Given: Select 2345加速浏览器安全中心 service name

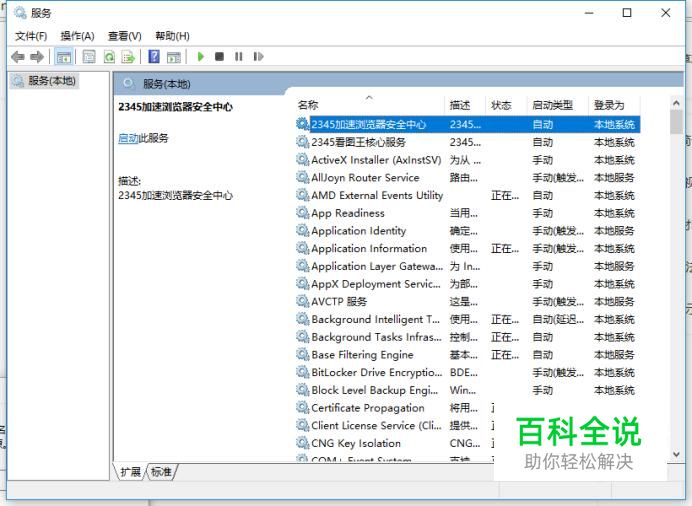Looking at the screenshot, I should pos(369,124).
